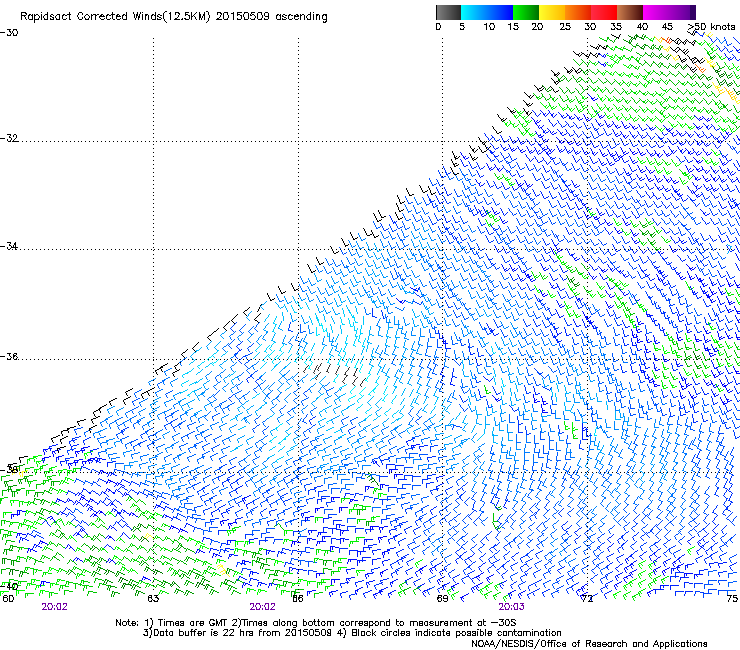
Task: Click the note 'Black circles indicate possible contamination'
Action: pos(456,633)
